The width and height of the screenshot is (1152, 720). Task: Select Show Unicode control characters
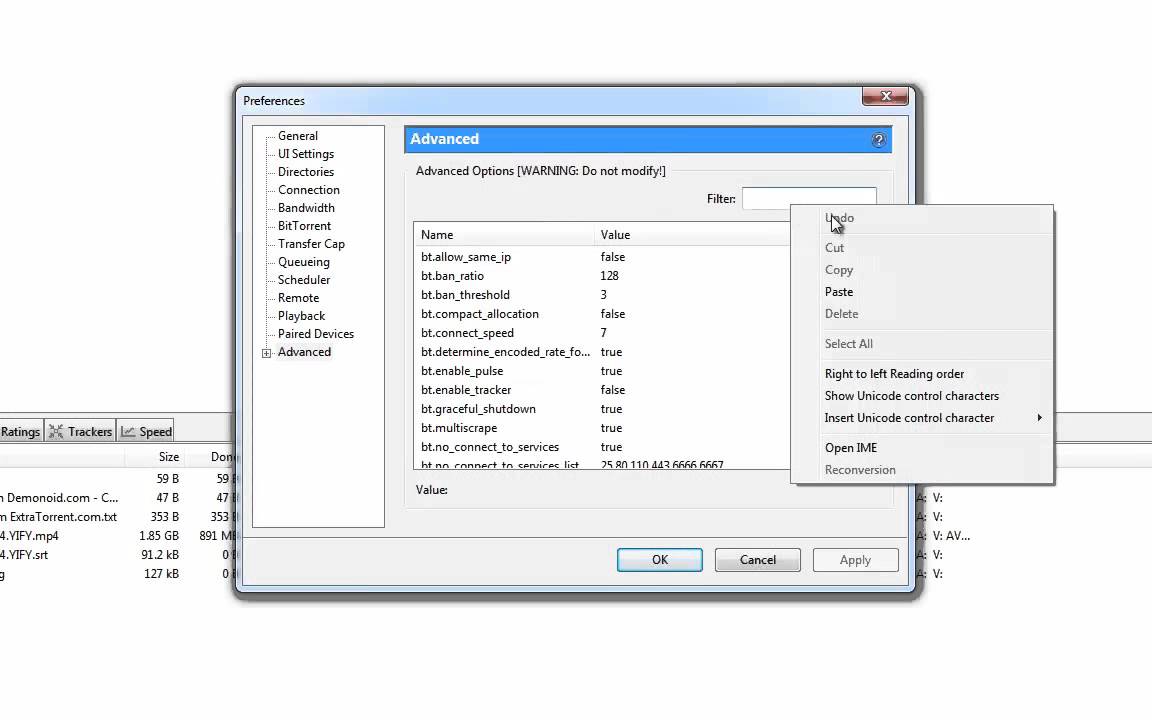tap(912, 396)
